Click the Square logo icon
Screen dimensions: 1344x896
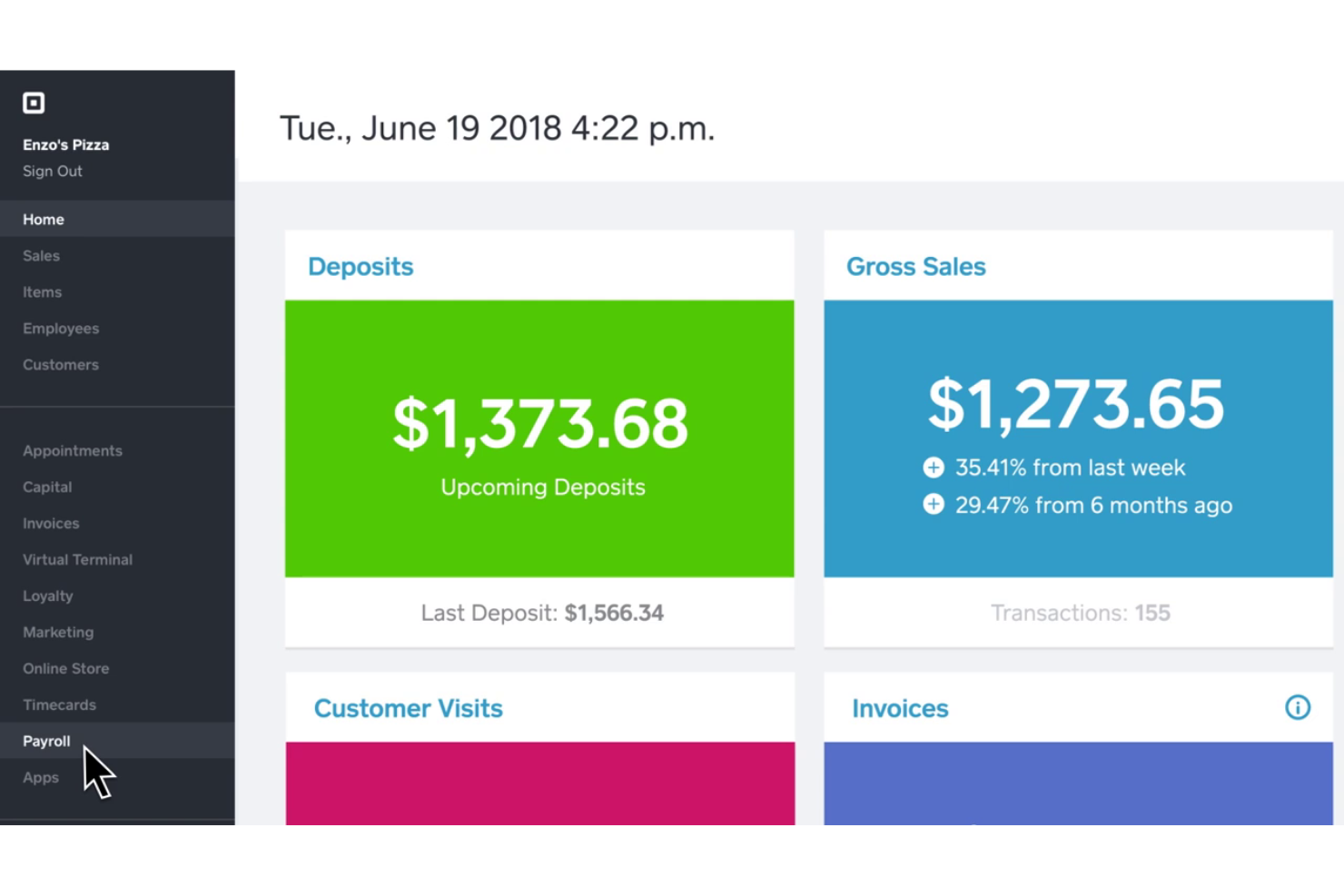click(34, 103)
